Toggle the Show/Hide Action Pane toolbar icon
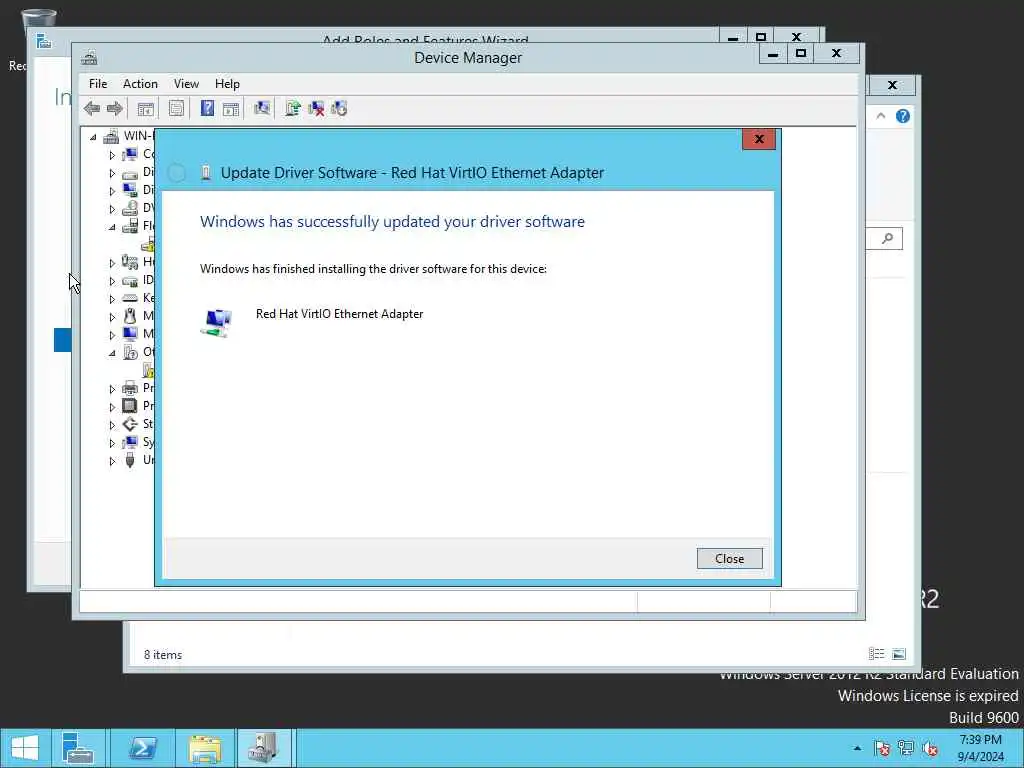The image size is (1024, 768). (x=231, y=108)
